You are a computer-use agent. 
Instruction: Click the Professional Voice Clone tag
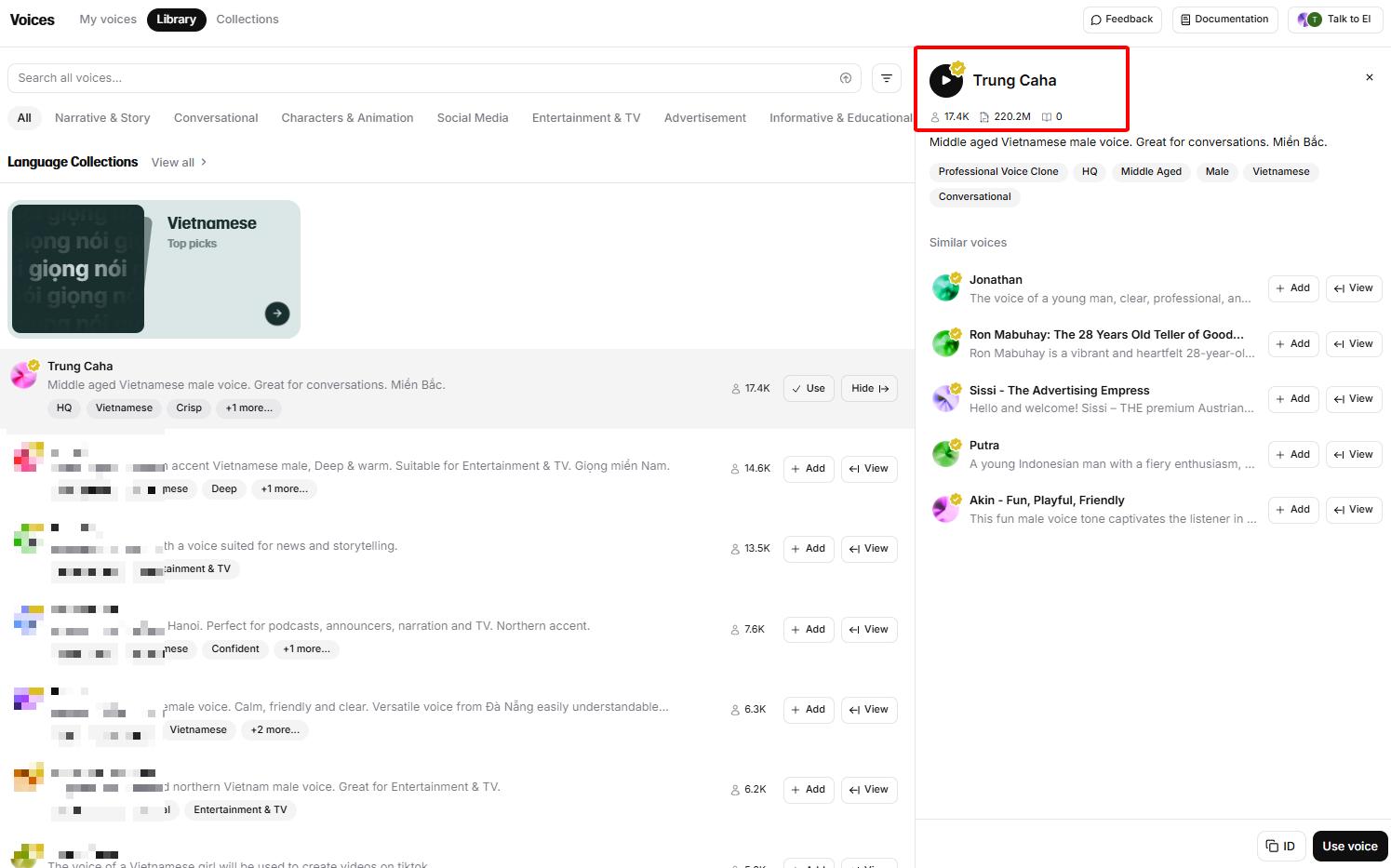tap(998, 172)
